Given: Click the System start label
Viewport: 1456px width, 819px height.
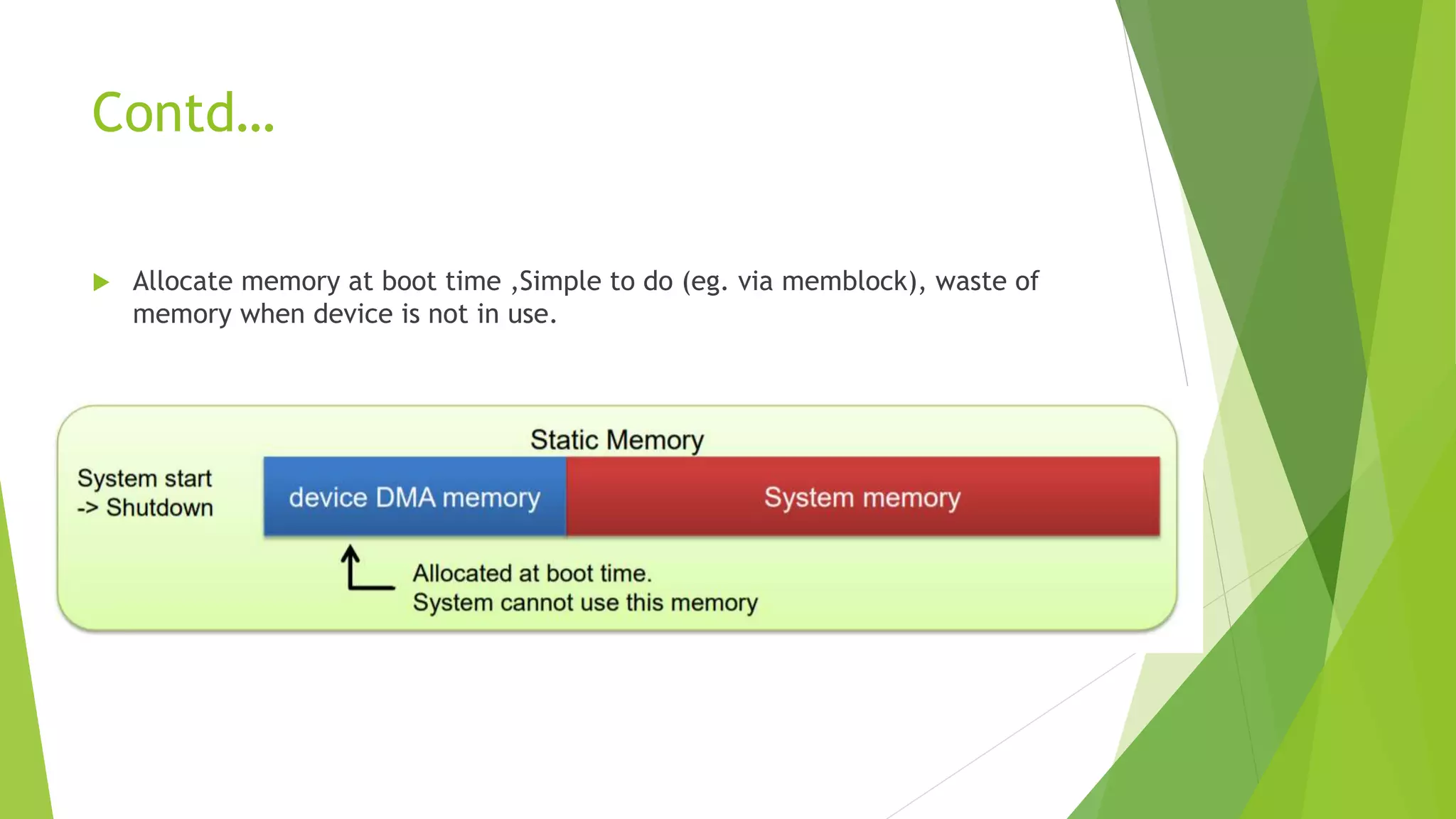Looking at the screenshot, I should [145, 478].
